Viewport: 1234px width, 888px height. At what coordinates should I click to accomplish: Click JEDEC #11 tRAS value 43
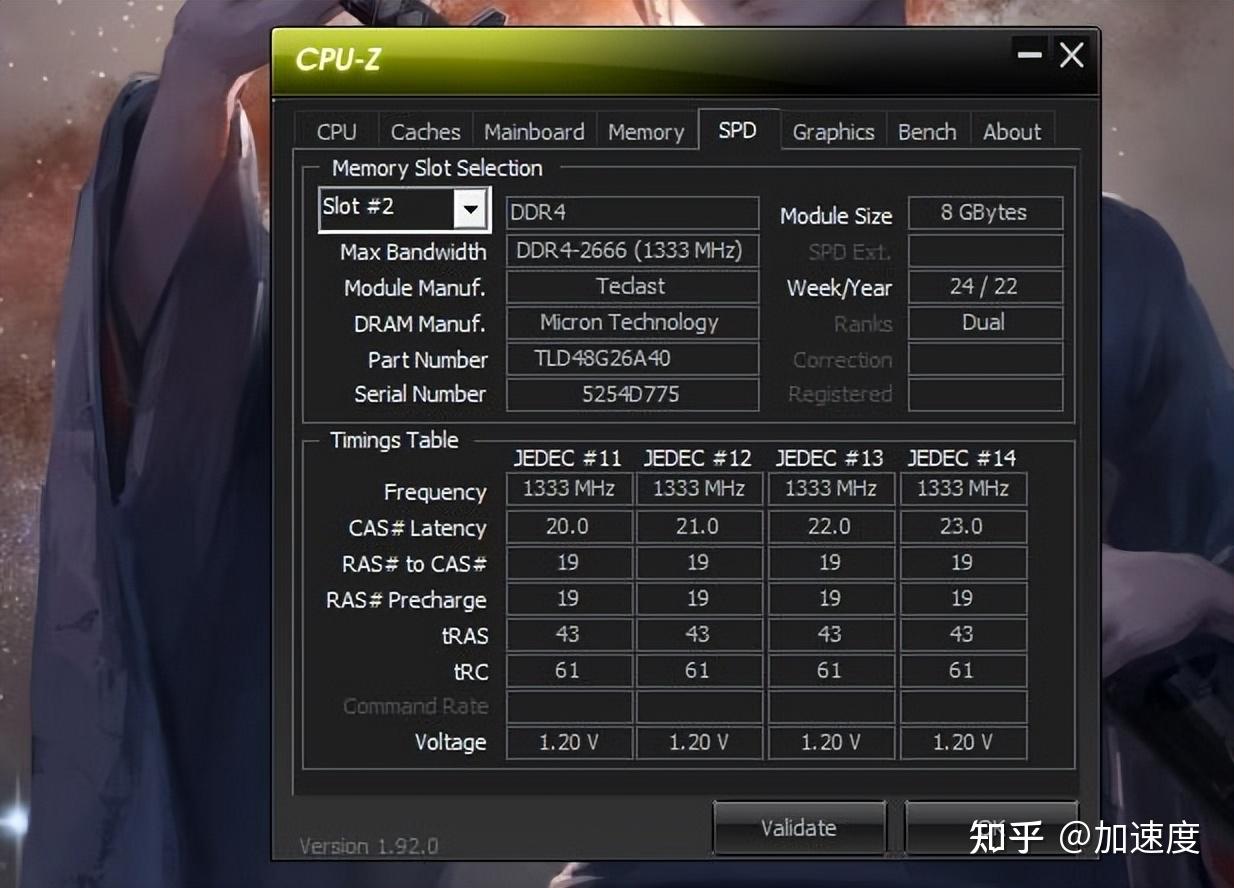569,634
